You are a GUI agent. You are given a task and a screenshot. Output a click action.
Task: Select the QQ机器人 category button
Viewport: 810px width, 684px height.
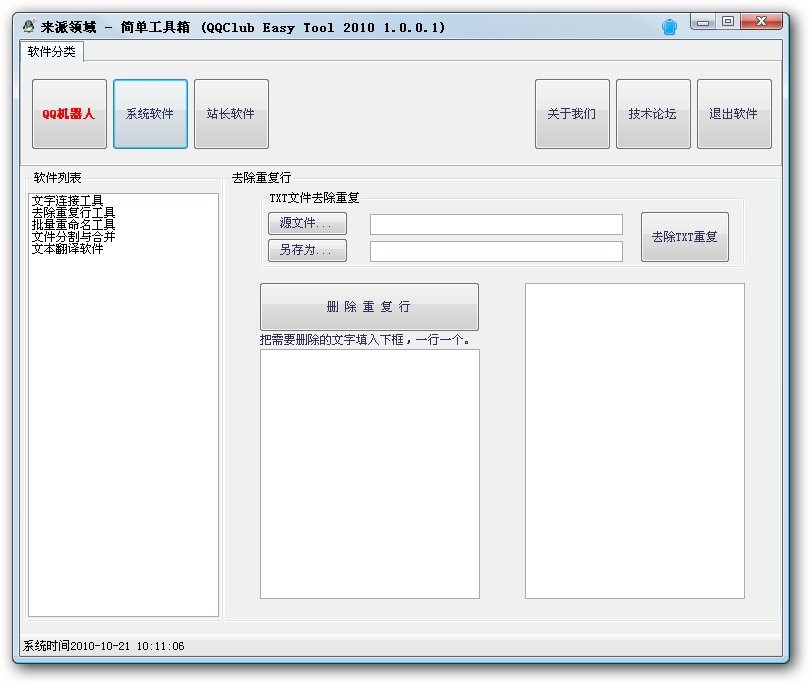pos(69,113)
